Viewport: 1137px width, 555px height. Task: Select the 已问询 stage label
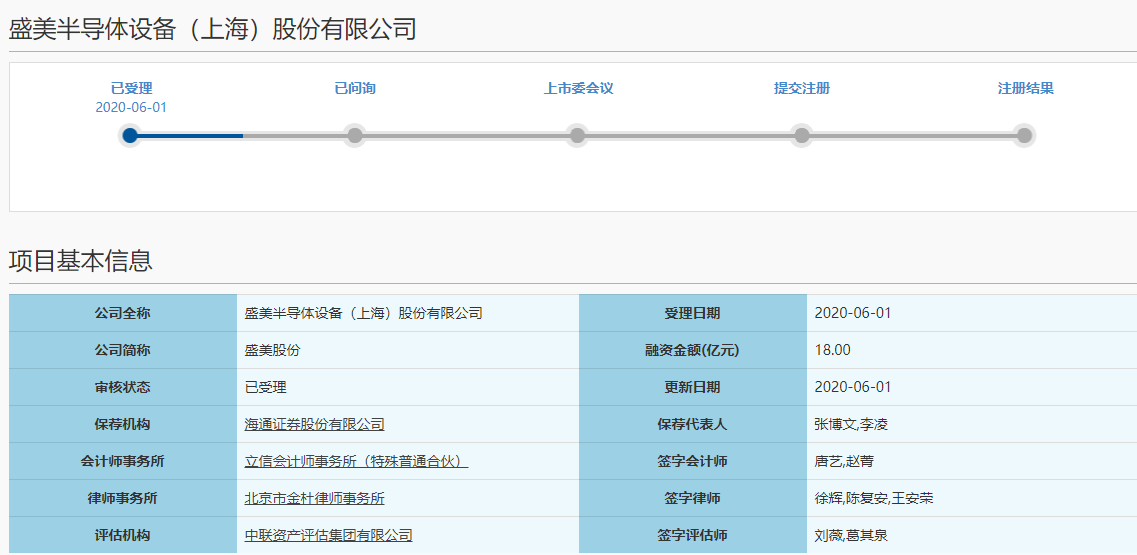click(x=355, y=89)
